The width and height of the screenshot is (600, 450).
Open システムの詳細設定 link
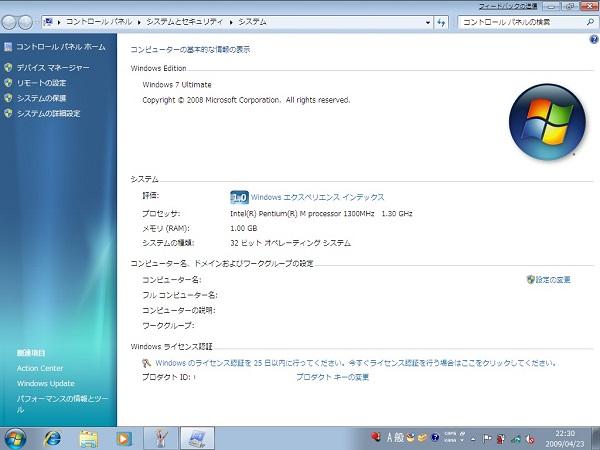pyautogui.click(x=48, y=113)
